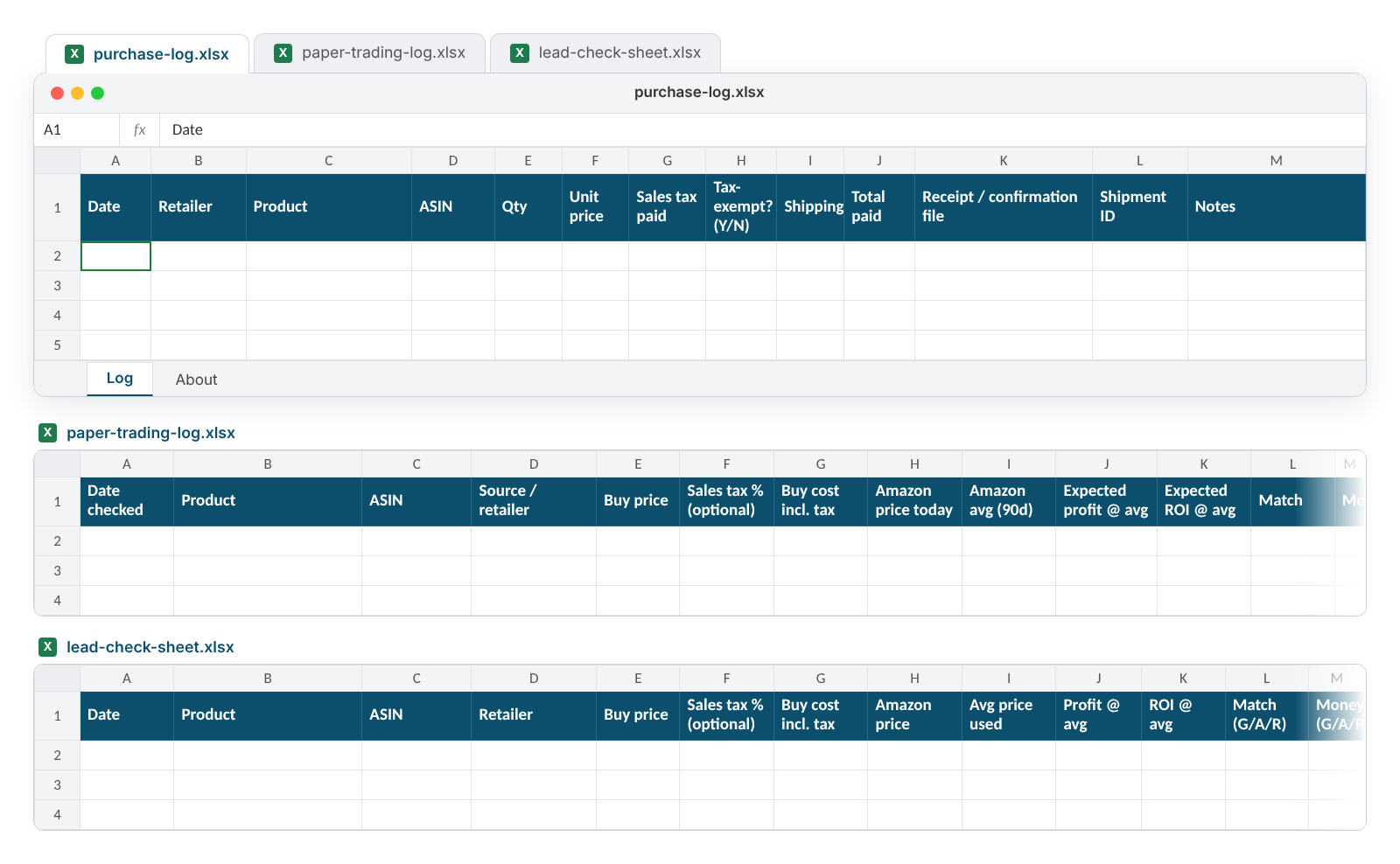This screenshot has height=864, width=1400.
Task: Click Excel icon beside lead-check-sheet.xlsx heading
Action: (48, 647)
